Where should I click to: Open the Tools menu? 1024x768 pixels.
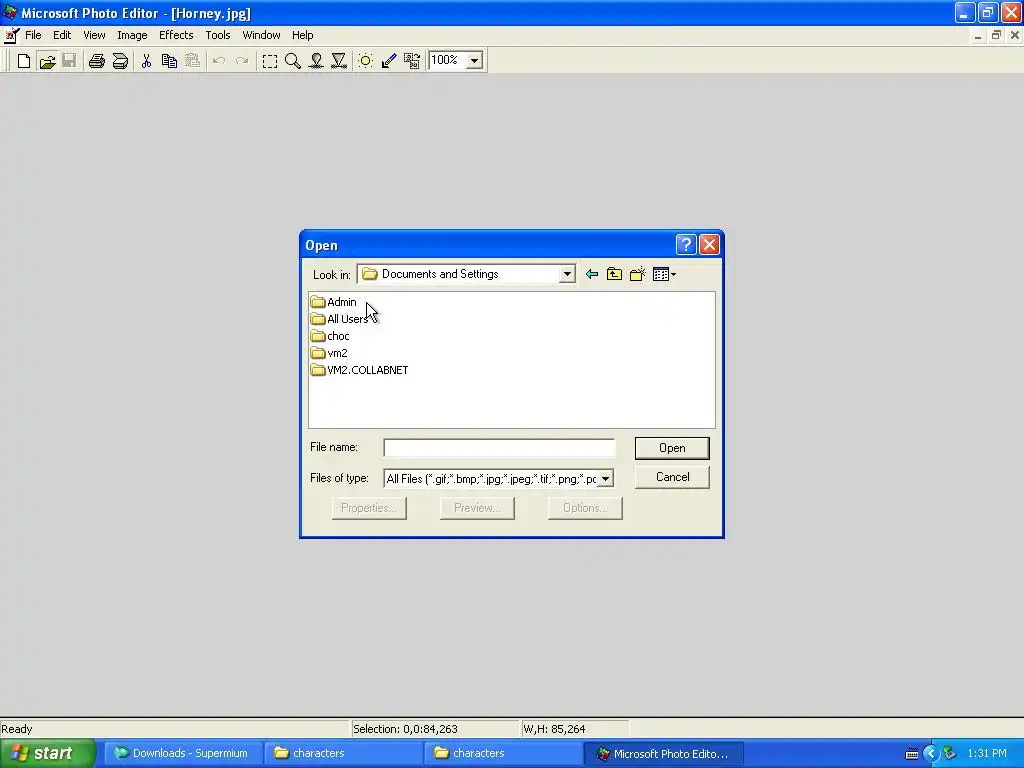217,35
